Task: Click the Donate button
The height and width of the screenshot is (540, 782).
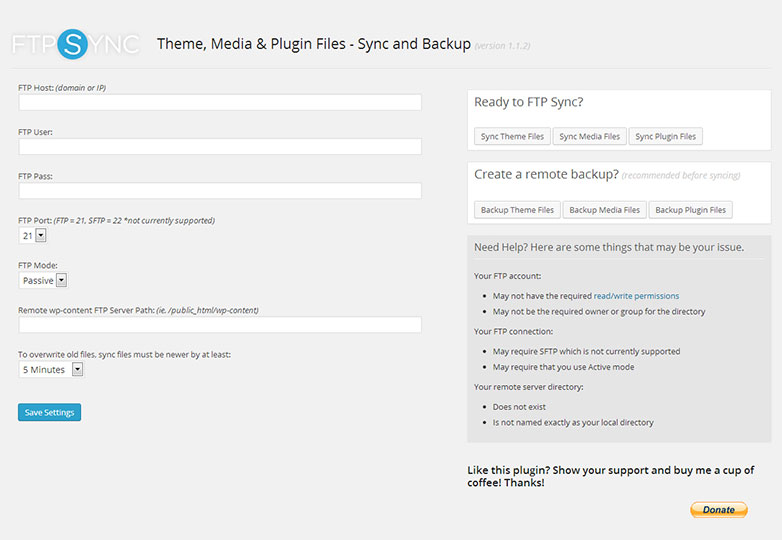Action: [x=719, y=510]
